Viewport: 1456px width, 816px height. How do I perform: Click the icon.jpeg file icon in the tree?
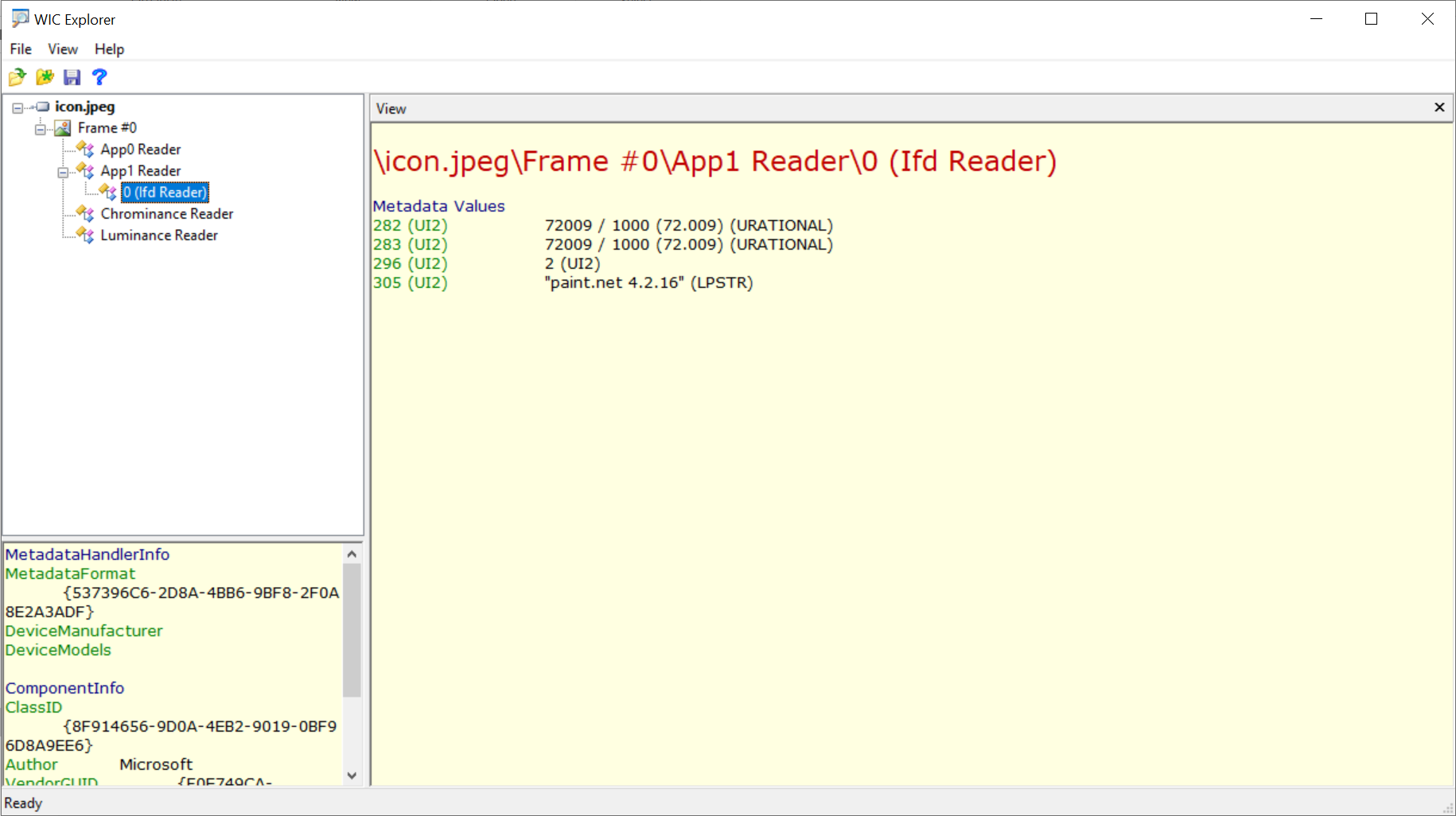(41, 106)
